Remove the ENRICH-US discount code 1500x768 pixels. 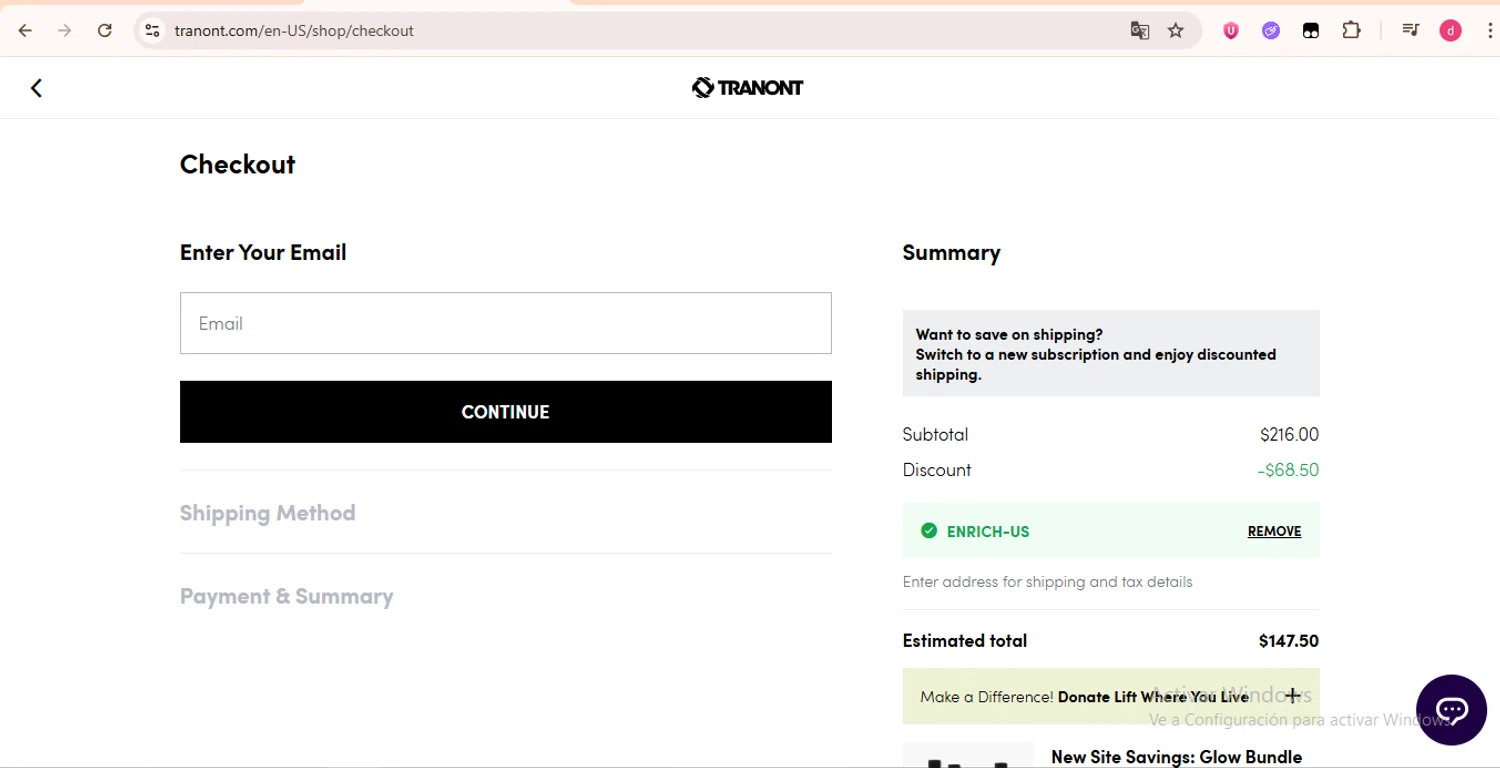(x=1274, y=531)
